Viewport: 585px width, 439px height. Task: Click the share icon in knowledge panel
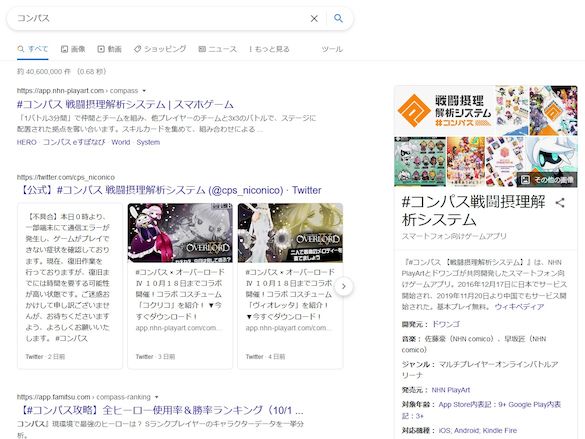pyautogui.click(x=560, y=203)
